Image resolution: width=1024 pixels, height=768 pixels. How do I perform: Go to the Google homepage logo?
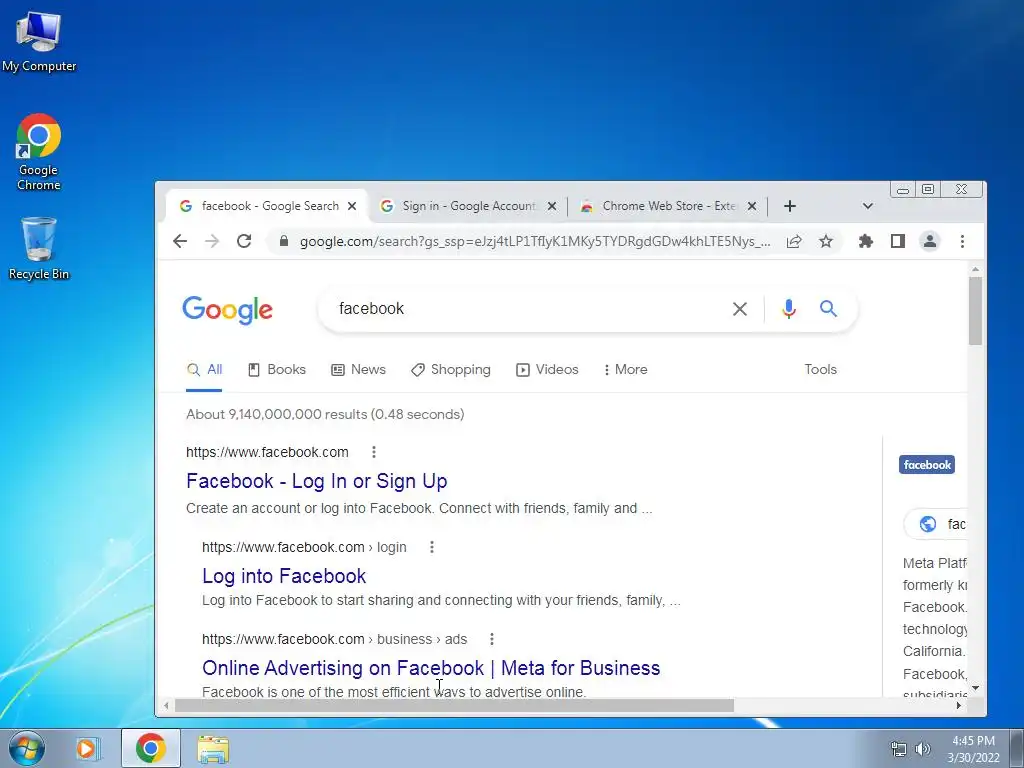[227, 310]
